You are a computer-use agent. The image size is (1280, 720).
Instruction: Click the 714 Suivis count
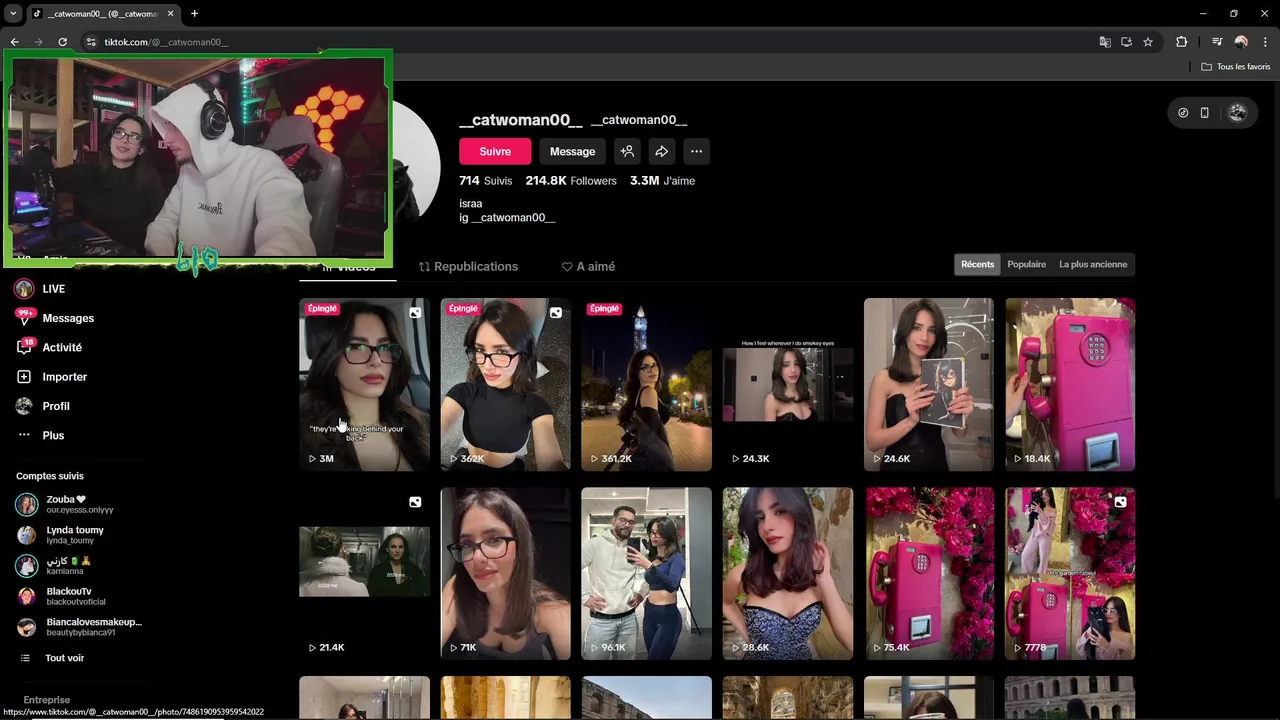[485, 181]
